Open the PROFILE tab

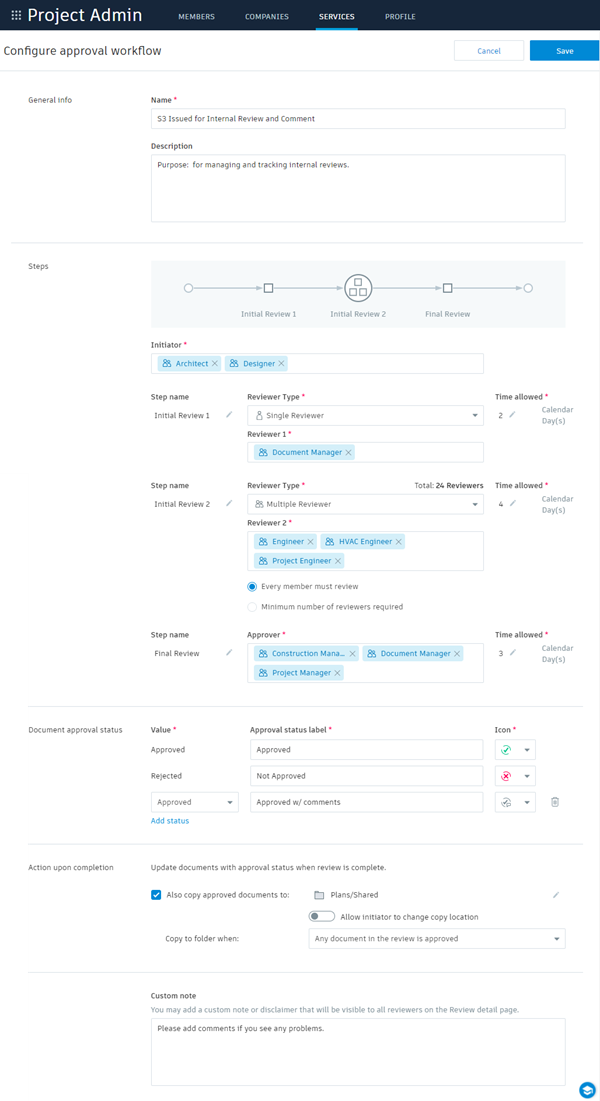[400, 16]
